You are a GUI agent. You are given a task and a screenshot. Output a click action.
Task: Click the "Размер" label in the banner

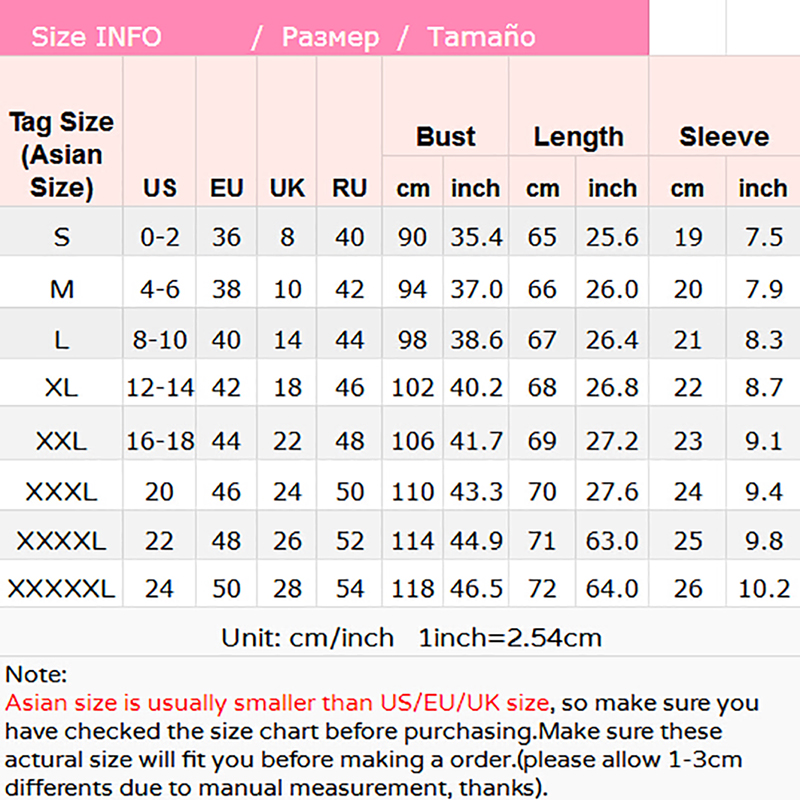pos(330,37)
